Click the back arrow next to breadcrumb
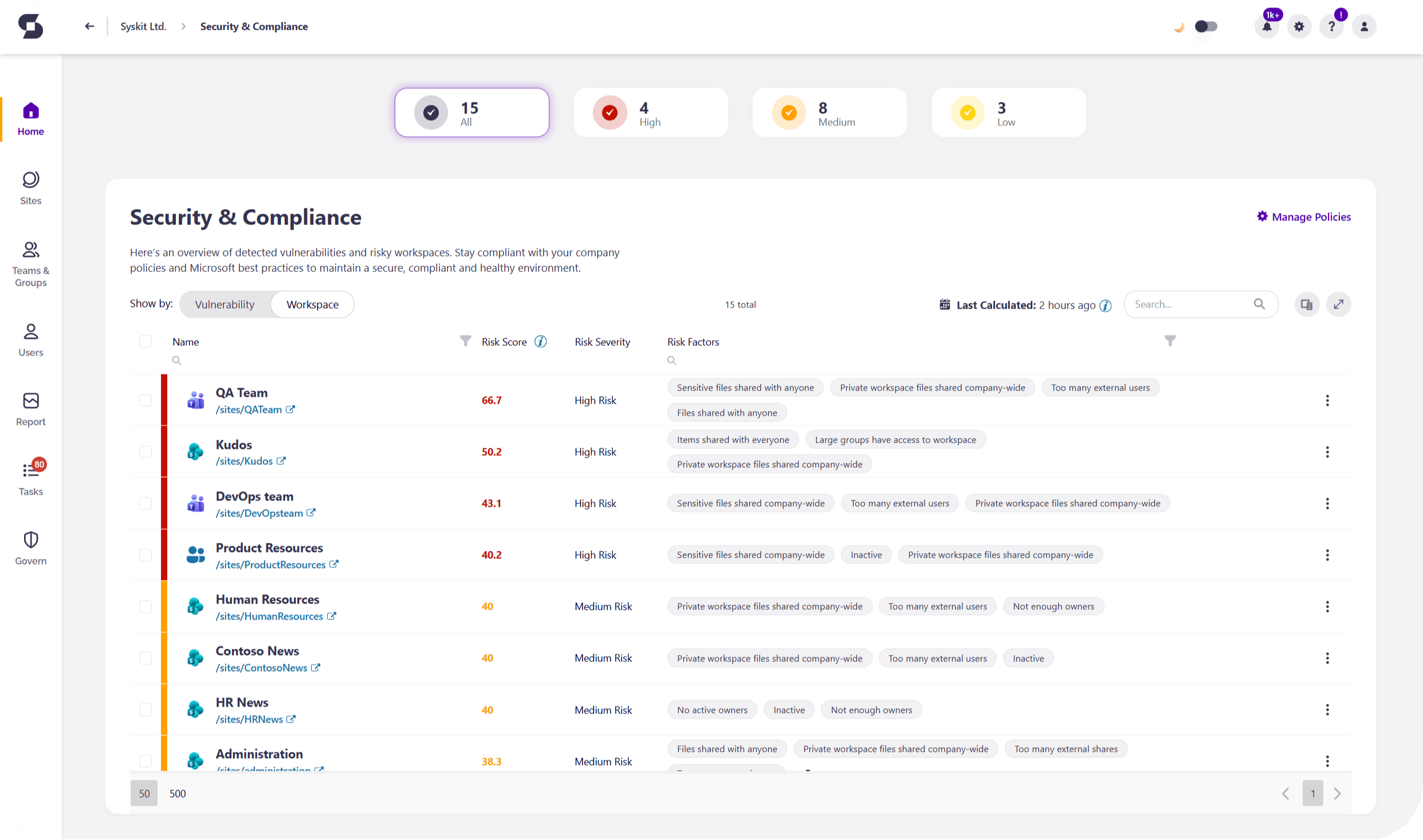Image resolution: width=1423 pixels, height=840 pixels. tap(89, 26)
